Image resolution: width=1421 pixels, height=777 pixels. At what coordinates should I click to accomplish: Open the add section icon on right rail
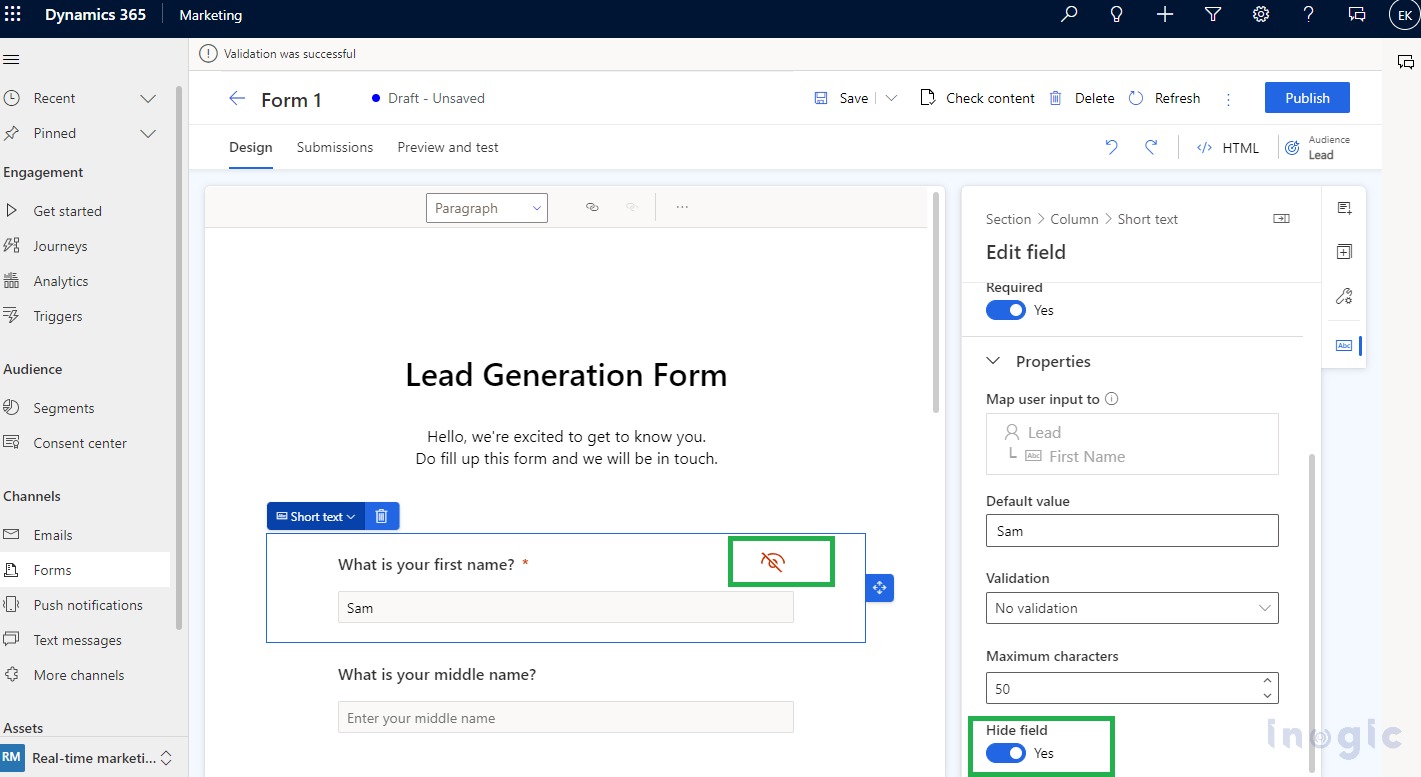click(1344, 252)
